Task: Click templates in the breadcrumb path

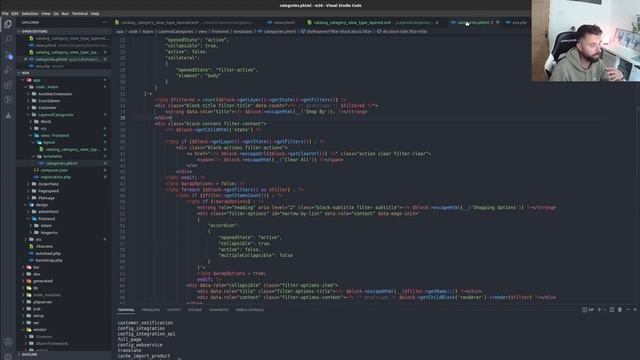Action: [x=243, y=31]
